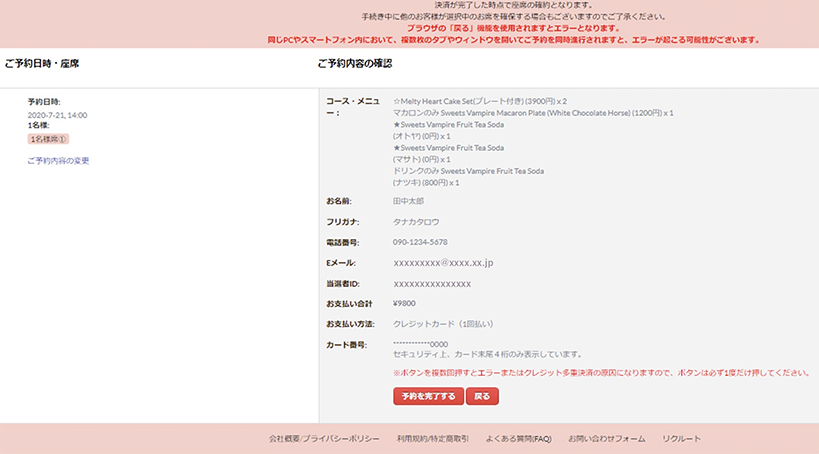Click the pink 1名様席① seat badge

pyautogui.click(x=48, y=139)
